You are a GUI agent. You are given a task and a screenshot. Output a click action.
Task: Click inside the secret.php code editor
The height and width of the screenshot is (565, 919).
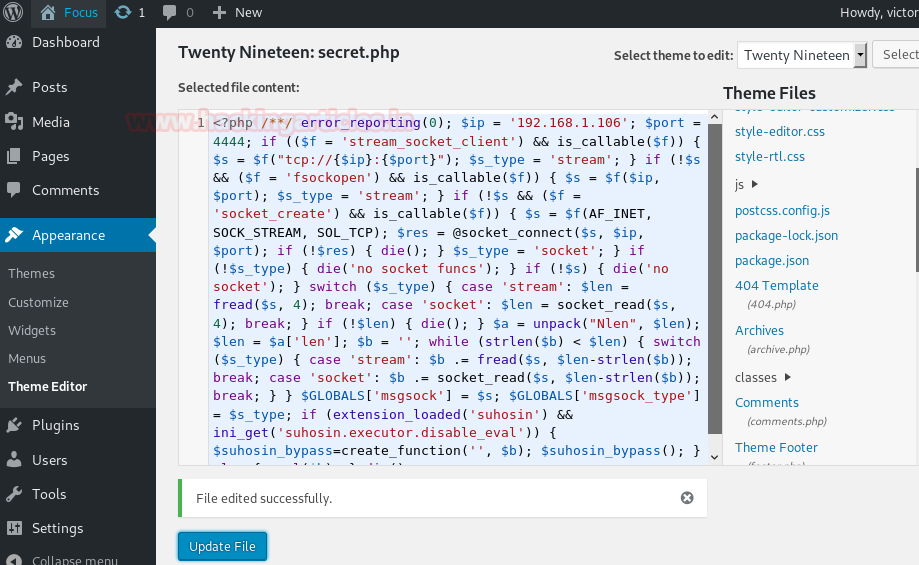point(457,287)
